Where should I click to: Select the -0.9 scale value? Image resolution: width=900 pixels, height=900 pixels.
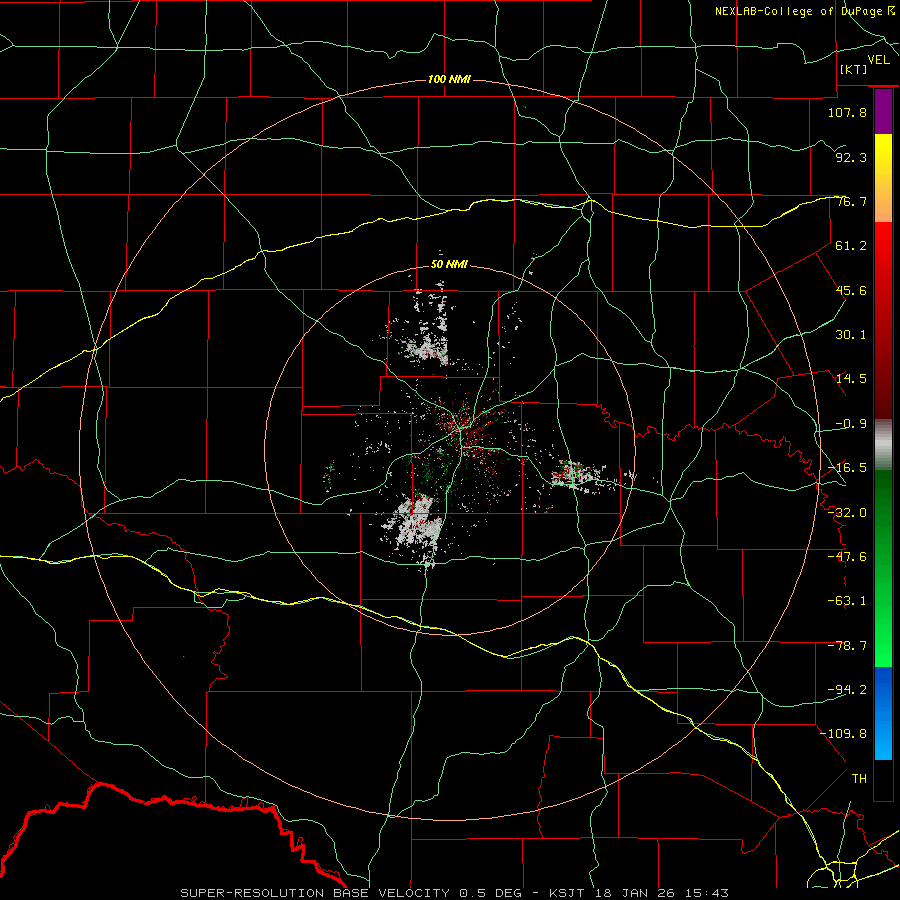pos(851,424)
